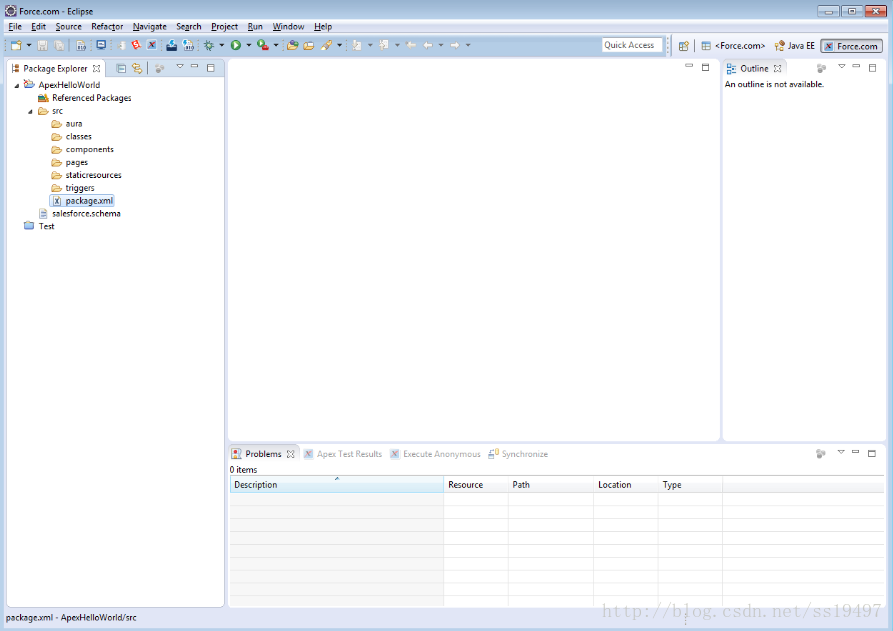Click the Back navigation arrow
The height and width of the screenshot is (631, 893).
(x=428, y=45)
